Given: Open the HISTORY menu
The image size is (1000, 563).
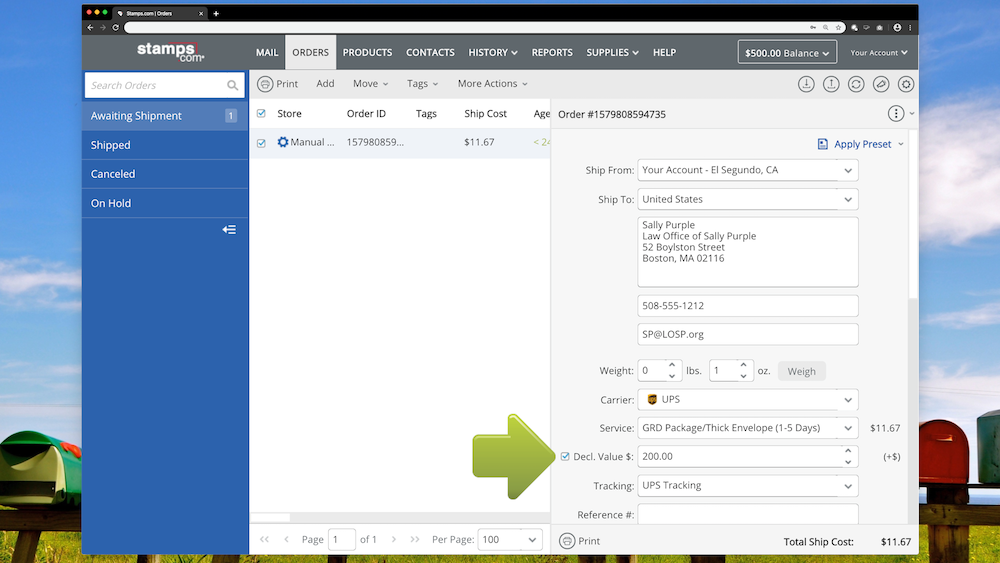Looking at the screenshot, I should click(493, 52).
